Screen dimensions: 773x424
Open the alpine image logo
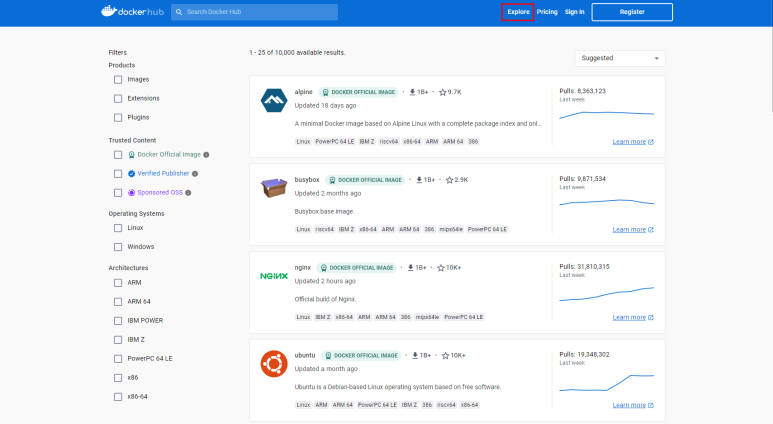point(274,101)
